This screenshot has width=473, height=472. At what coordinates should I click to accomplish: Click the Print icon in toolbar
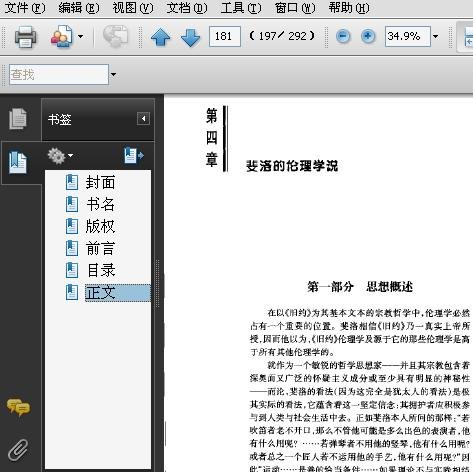26,36
